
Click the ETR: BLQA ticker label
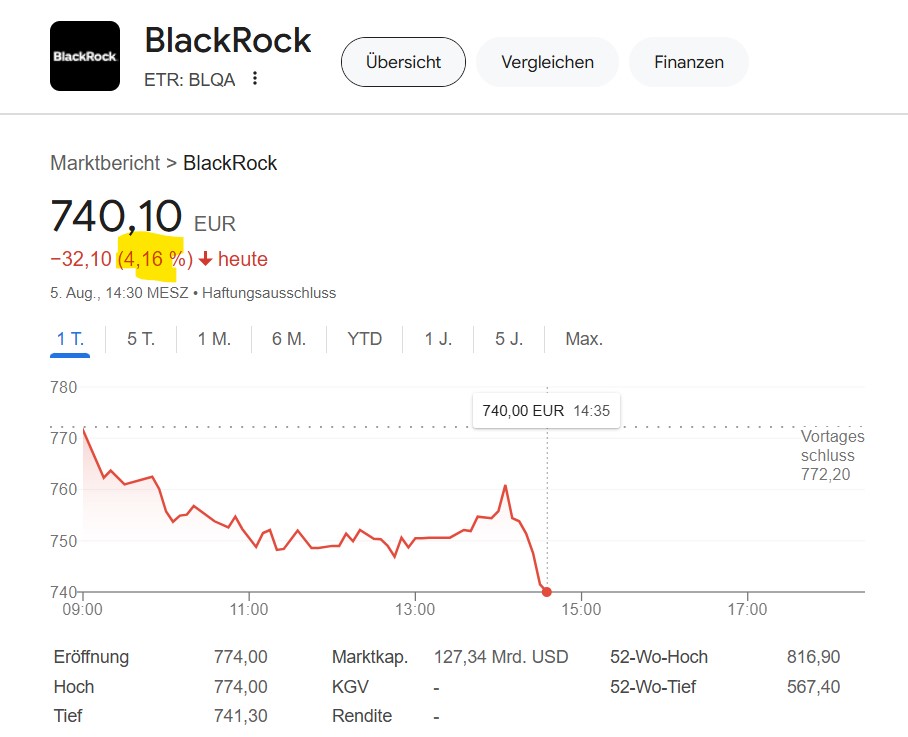pos(189,79)
